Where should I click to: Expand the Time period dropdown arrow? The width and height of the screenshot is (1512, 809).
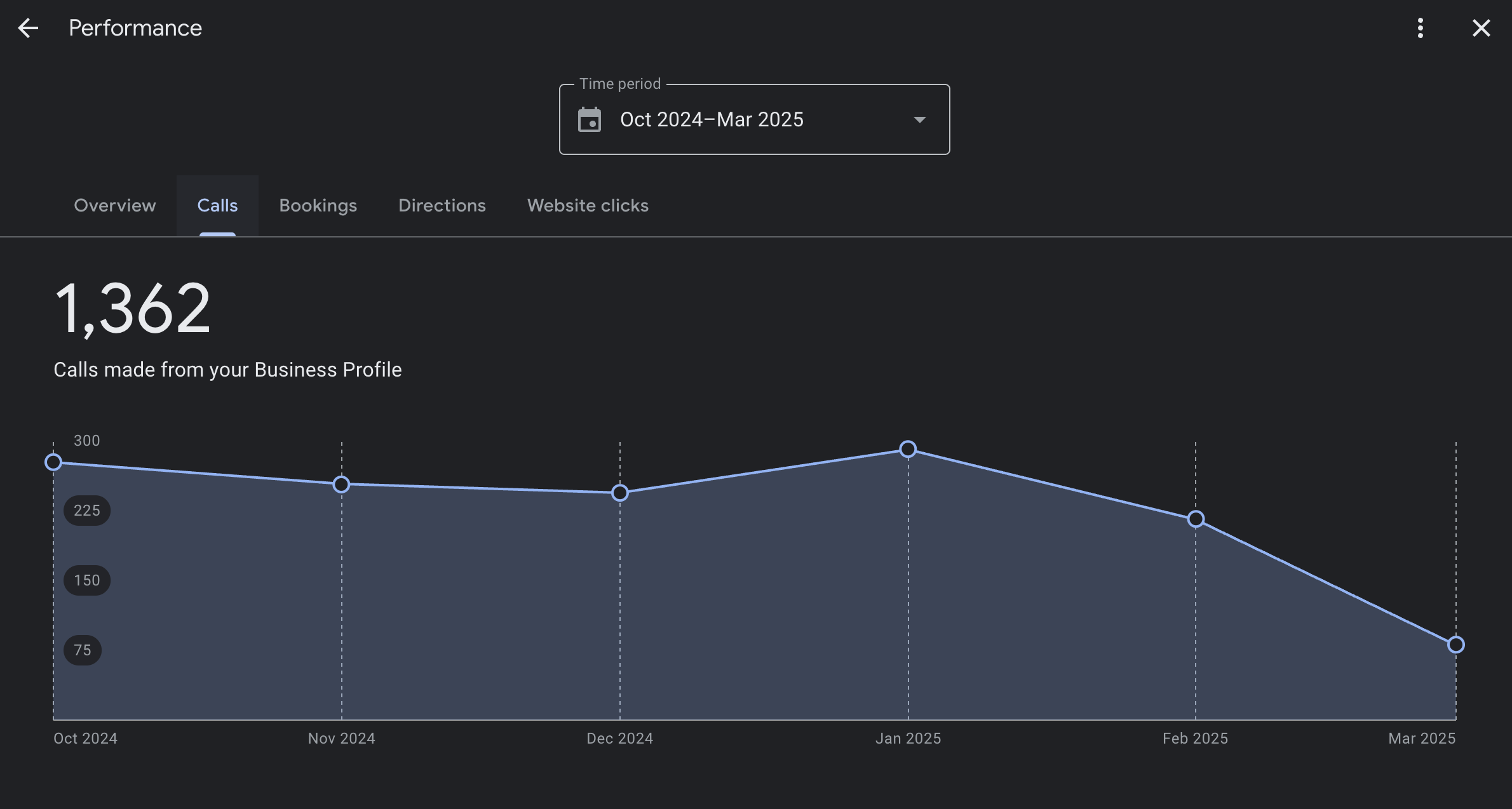pos(919,119)
